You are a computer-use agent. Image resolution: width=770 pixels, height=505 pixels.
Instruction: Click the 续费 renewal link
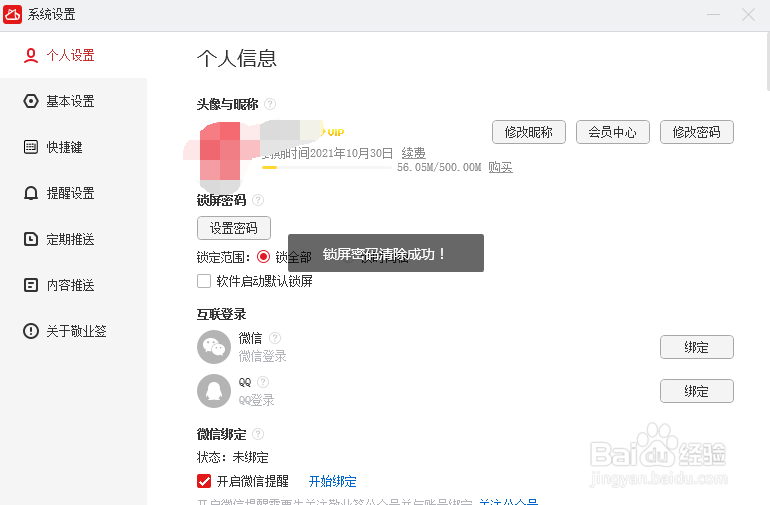point(413,153)
